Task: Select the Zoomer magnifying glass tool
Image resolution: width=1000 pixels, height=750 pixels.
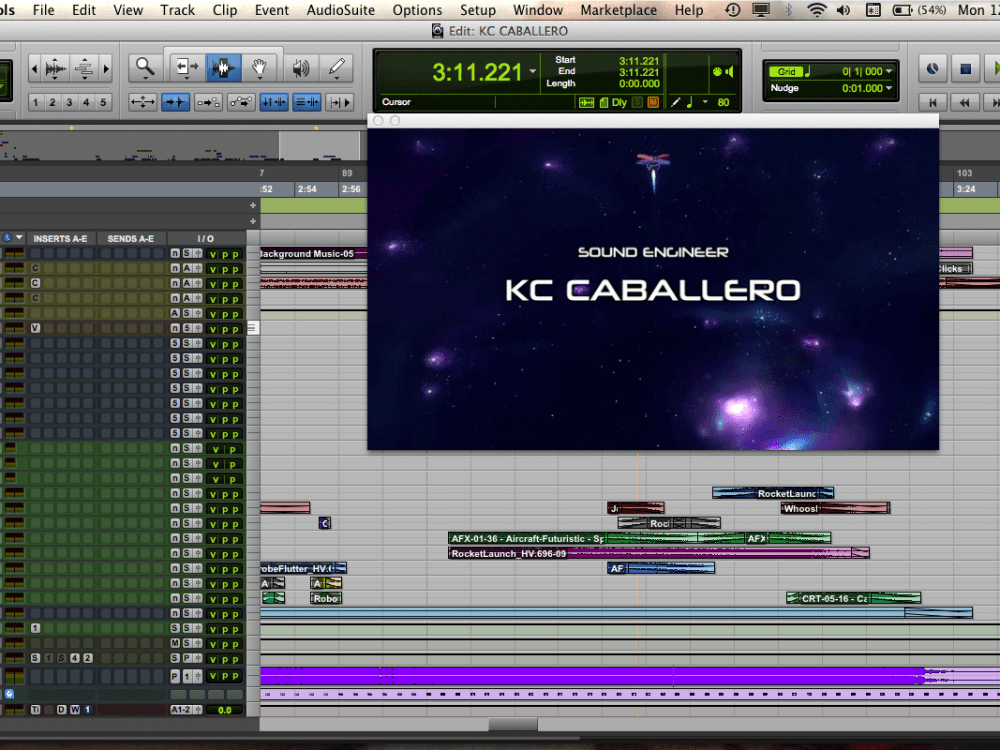Action: point(145,67)
